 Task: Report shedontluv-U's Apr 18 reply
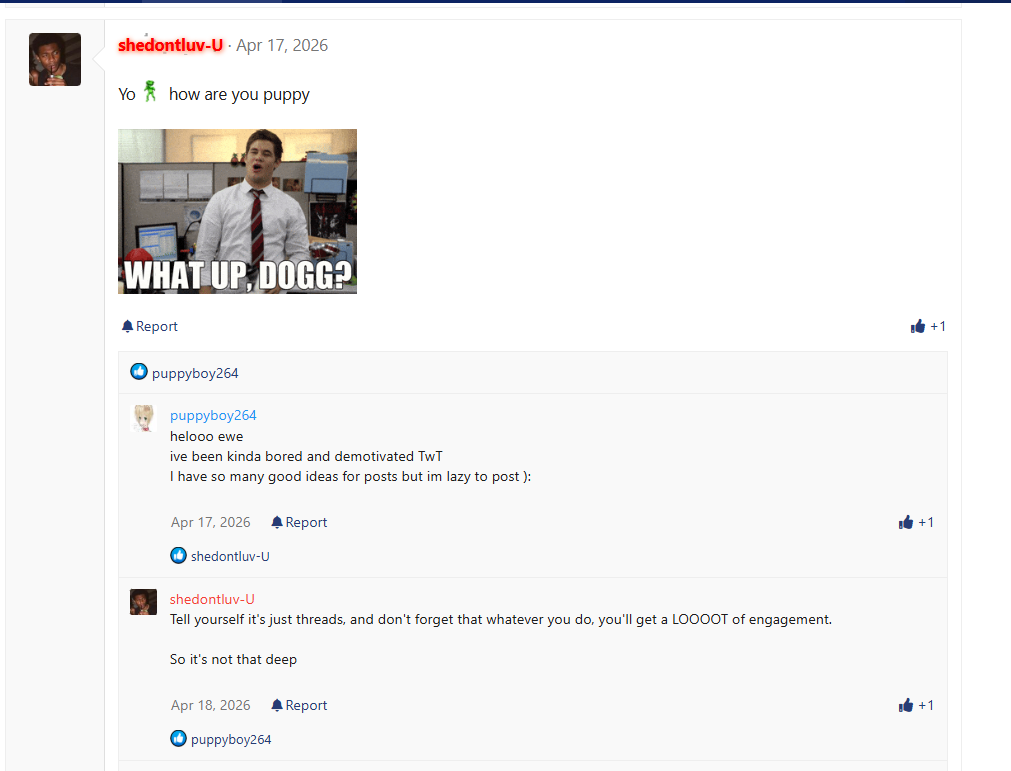(x=299, y=705)
